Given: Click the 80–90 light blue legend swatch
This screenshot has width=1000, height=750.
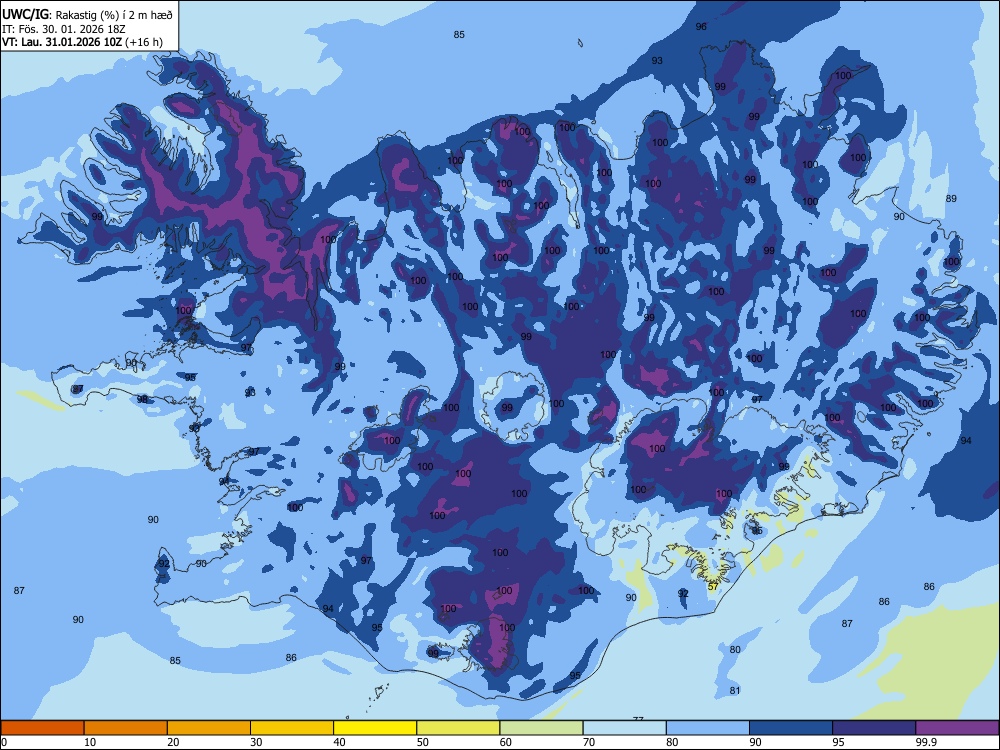Looking at the screenshot, I should click(708, 728).
